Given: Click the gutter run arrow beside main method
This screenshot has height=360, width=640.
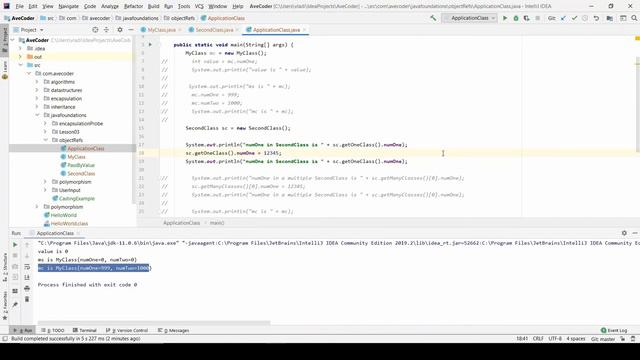Looking at the screenshot, I should click(150, 44).
